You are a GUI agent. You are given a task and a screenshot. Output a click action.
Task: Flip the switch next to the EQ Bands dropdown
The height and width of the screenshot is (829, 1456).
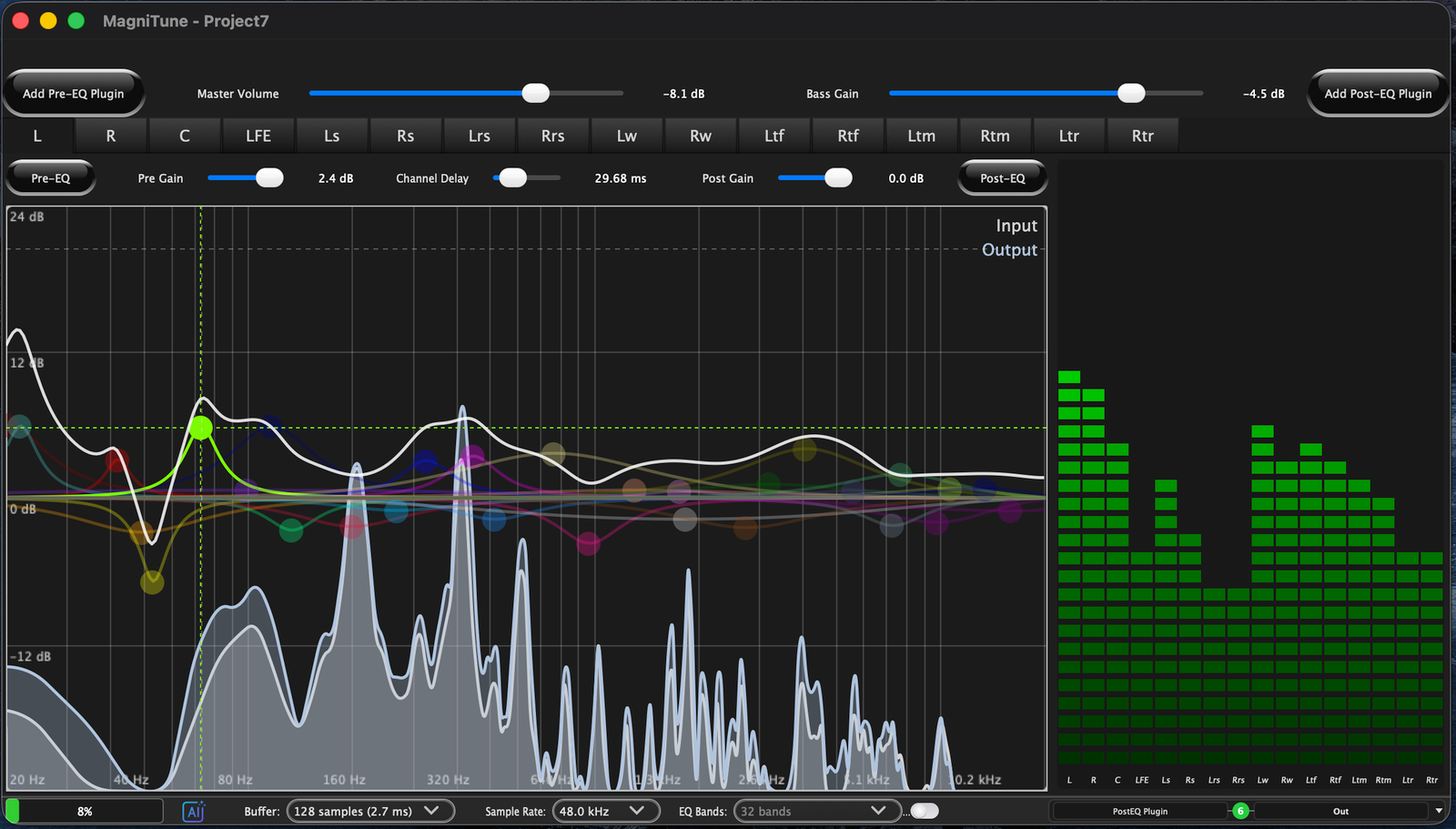click(x=924, y=810)
